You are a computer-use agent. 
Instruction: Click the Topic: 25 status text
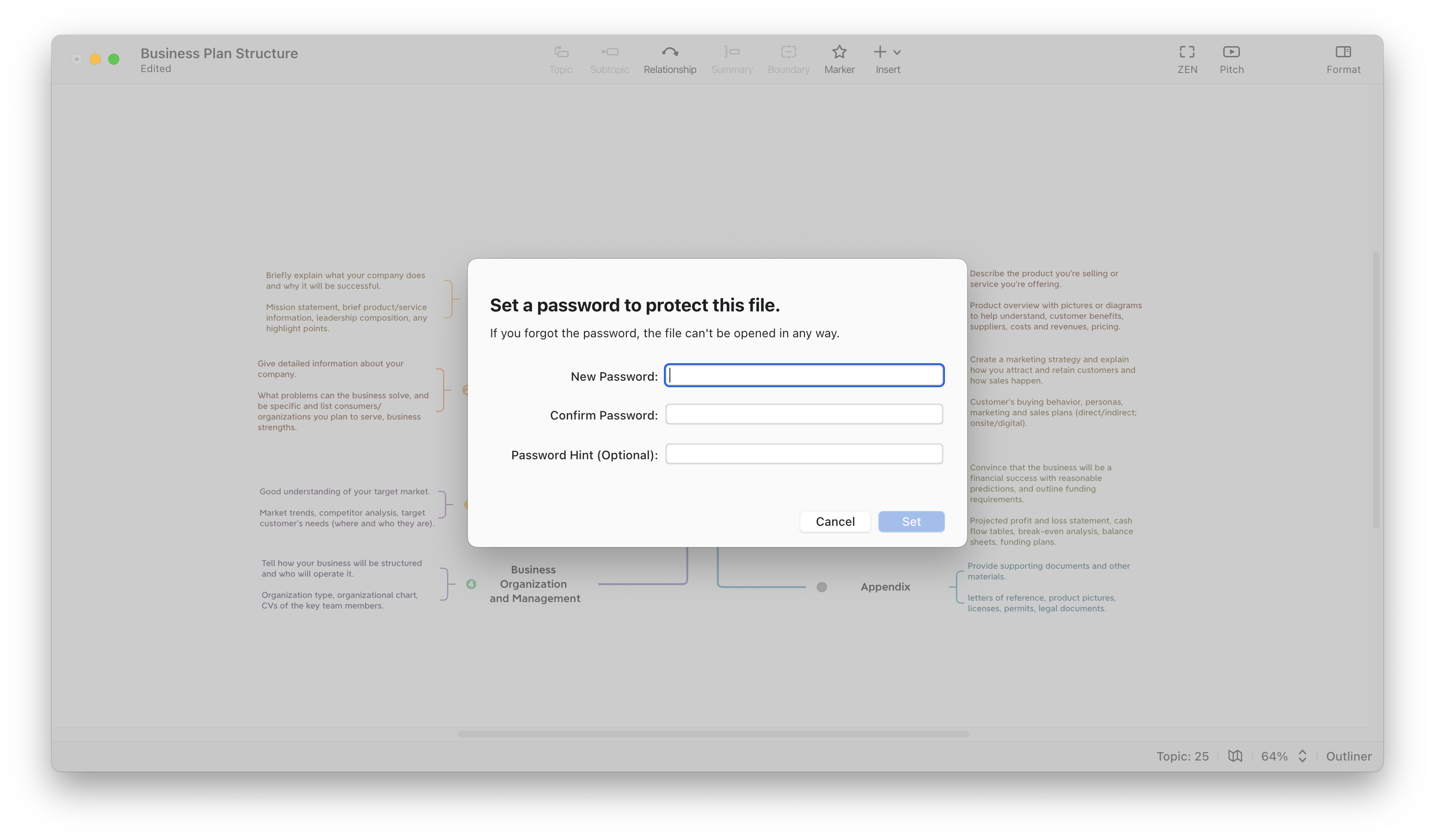tap(1182, 756)
